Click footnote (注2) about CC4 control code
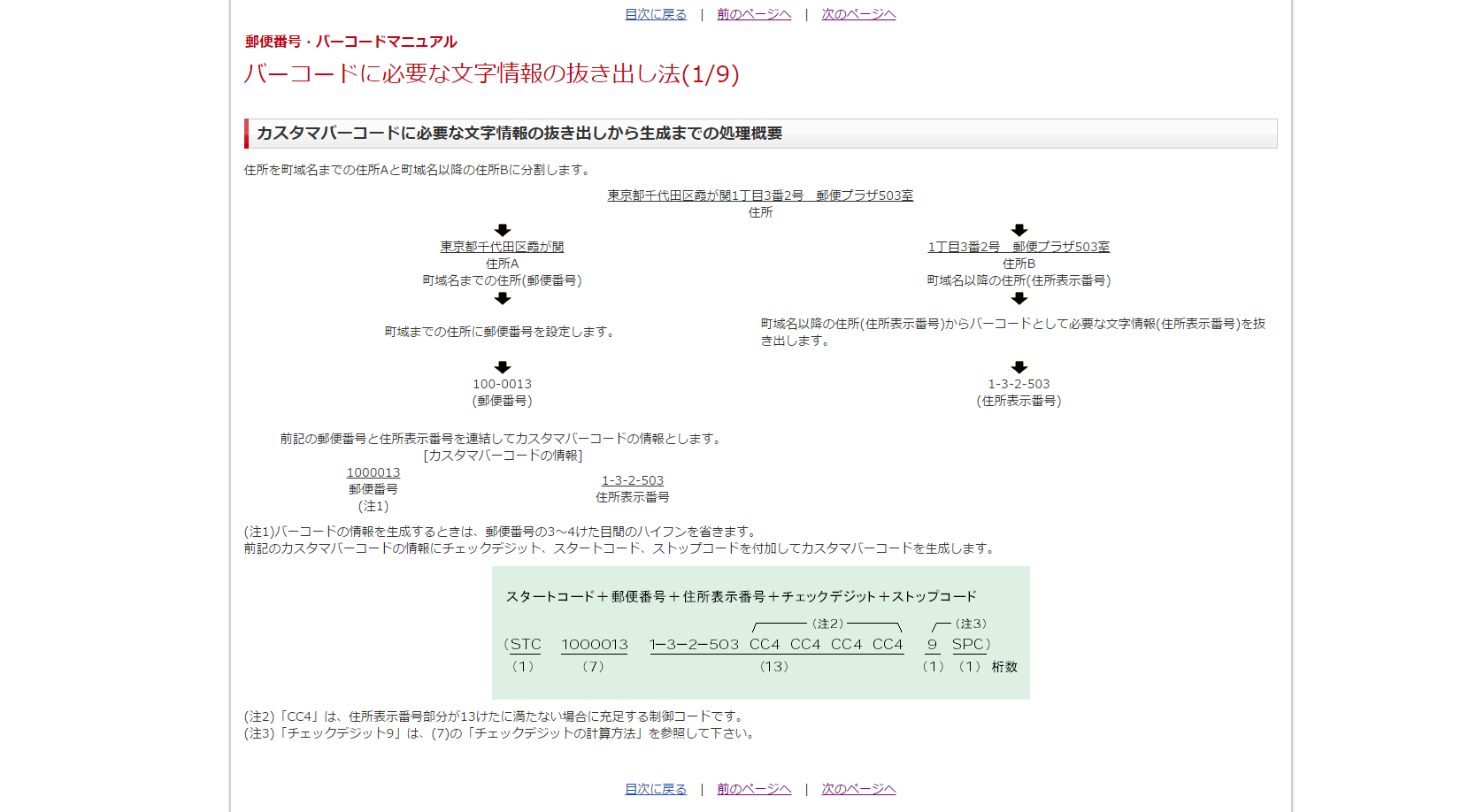This screenshot has height=812, width=1484. tap(496, 716)
